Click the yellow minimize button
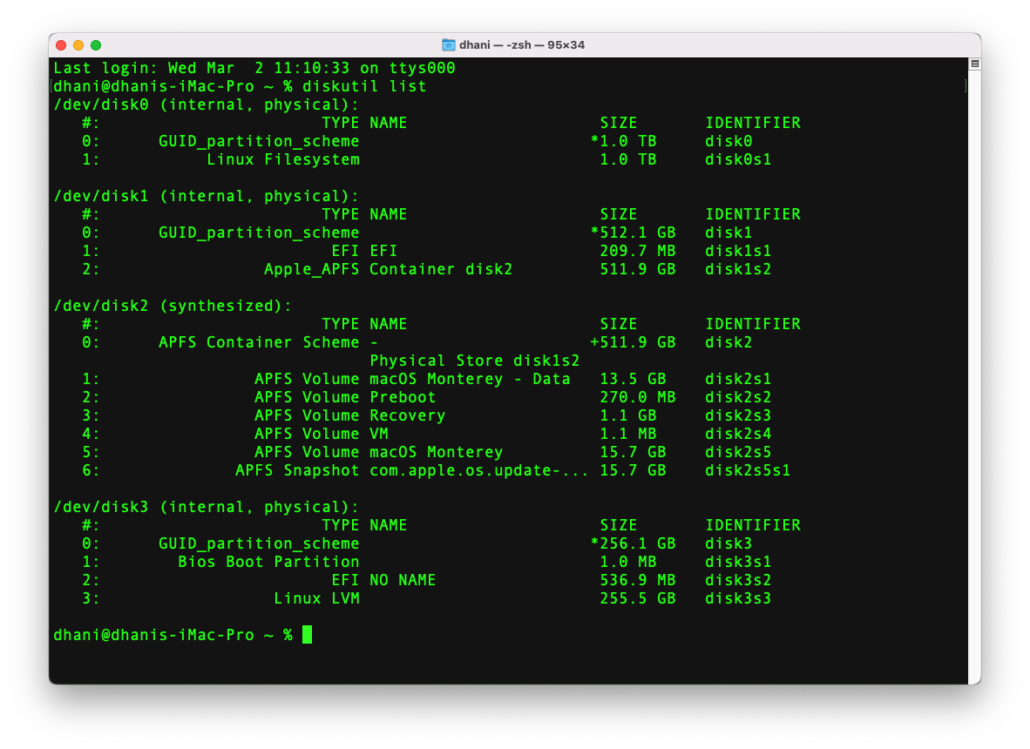The width and height of the screenshot is (1030, 749). 79,44
